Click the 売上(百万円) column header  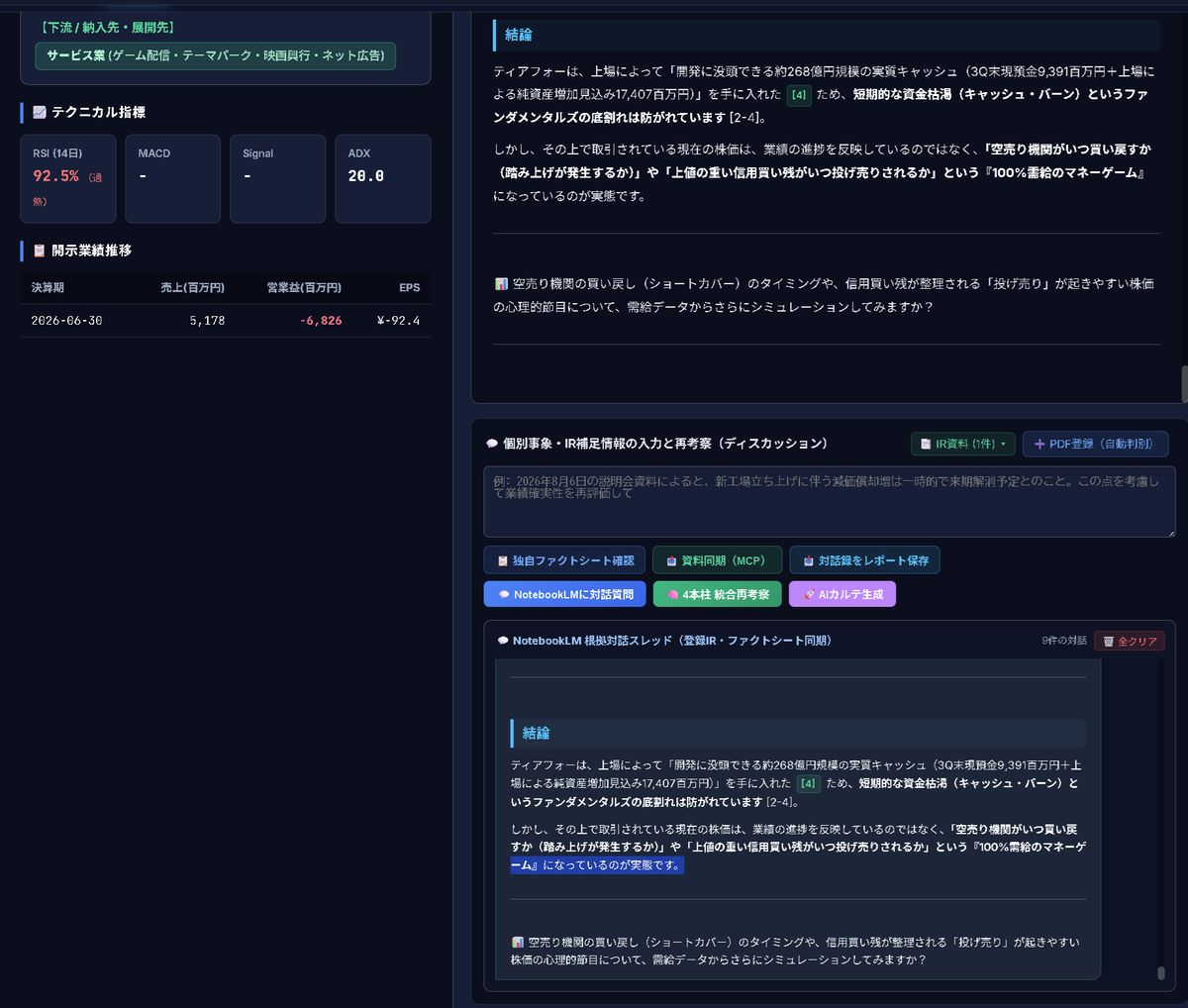click(x=193, y=288)
